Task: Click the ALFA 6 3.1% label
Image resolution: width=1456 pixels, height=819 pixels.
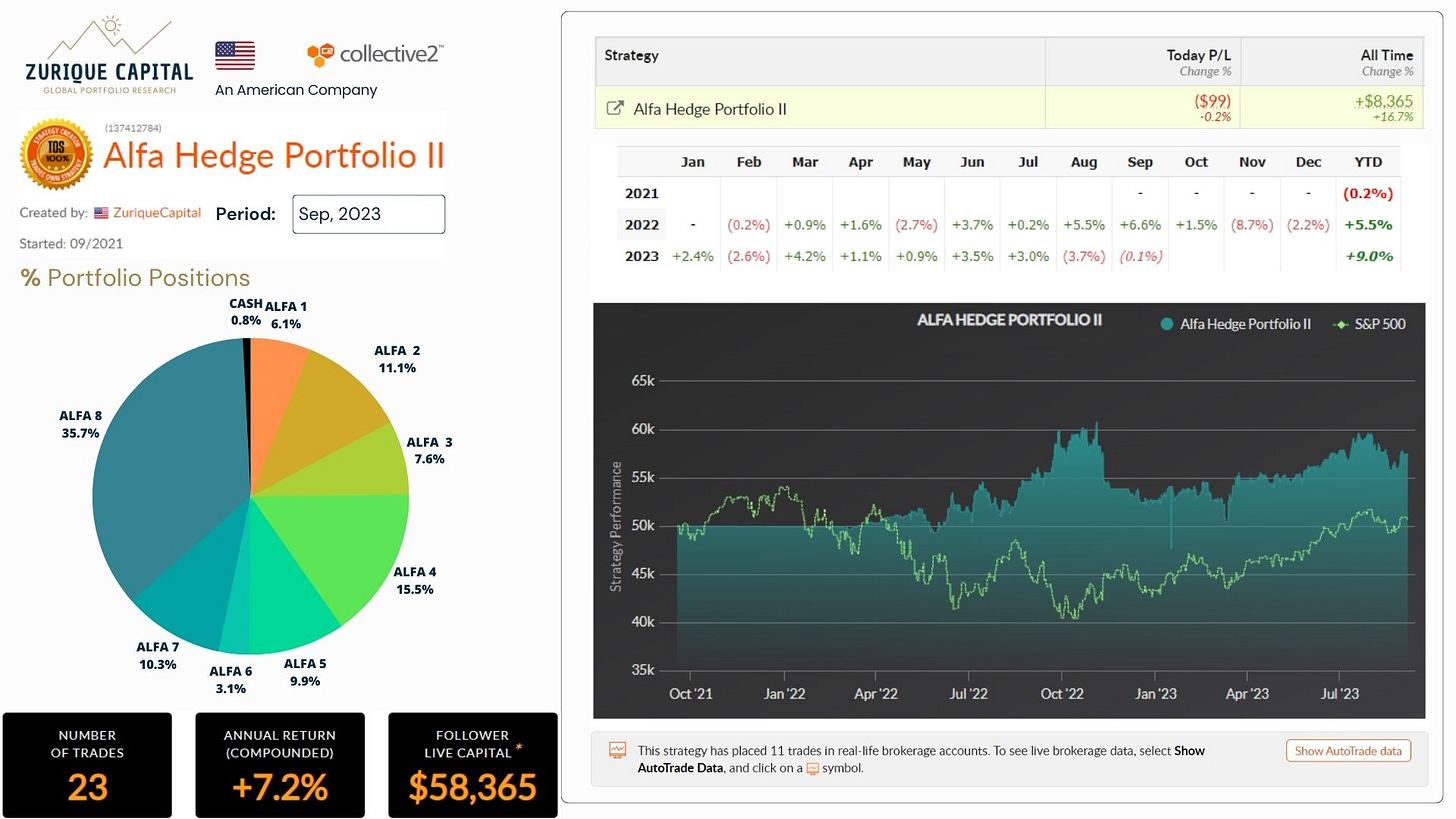Action: [x=230, y=680]
